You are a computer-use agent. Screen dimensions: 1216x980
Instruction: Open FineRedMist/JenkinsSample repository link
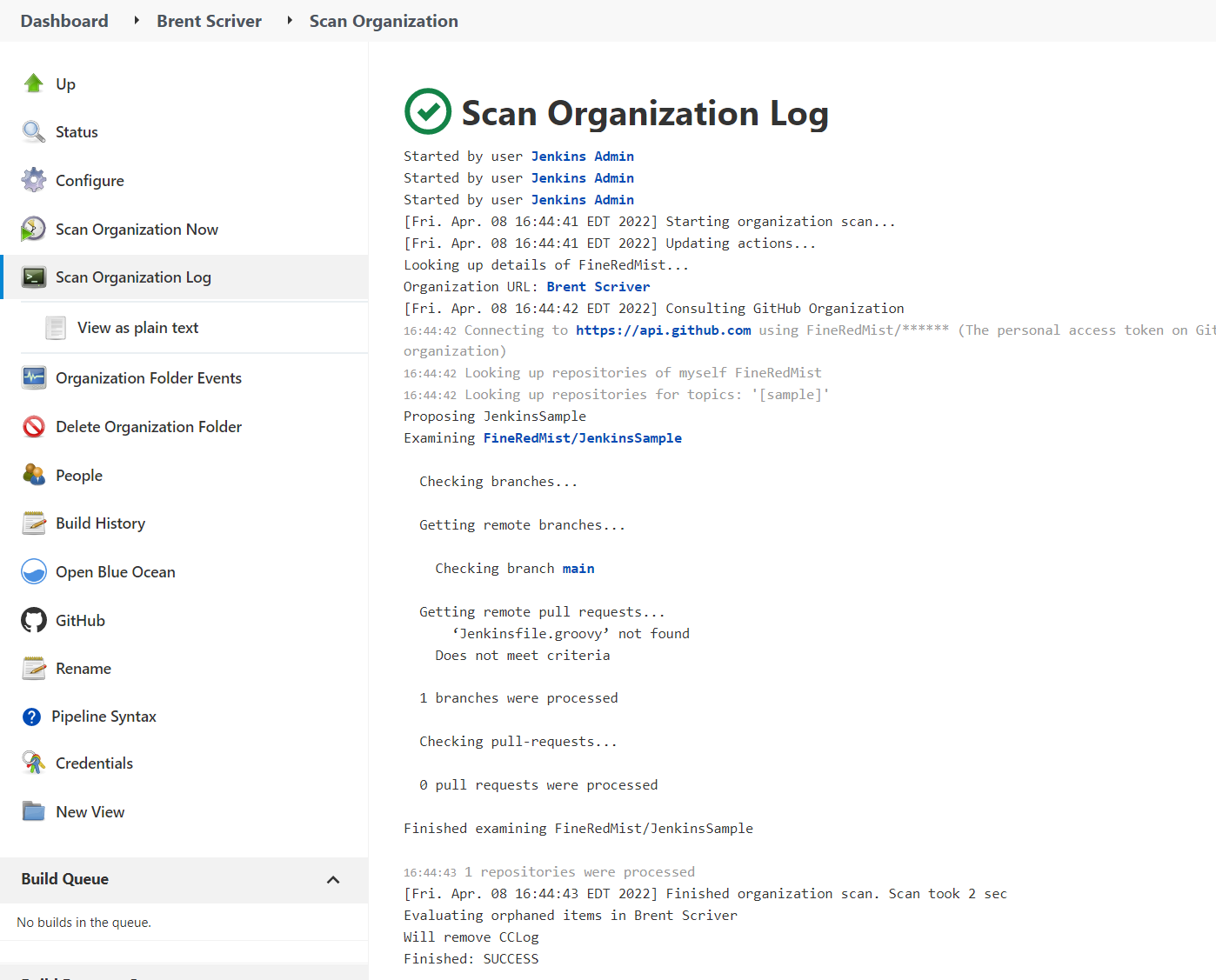coord(582,438)
